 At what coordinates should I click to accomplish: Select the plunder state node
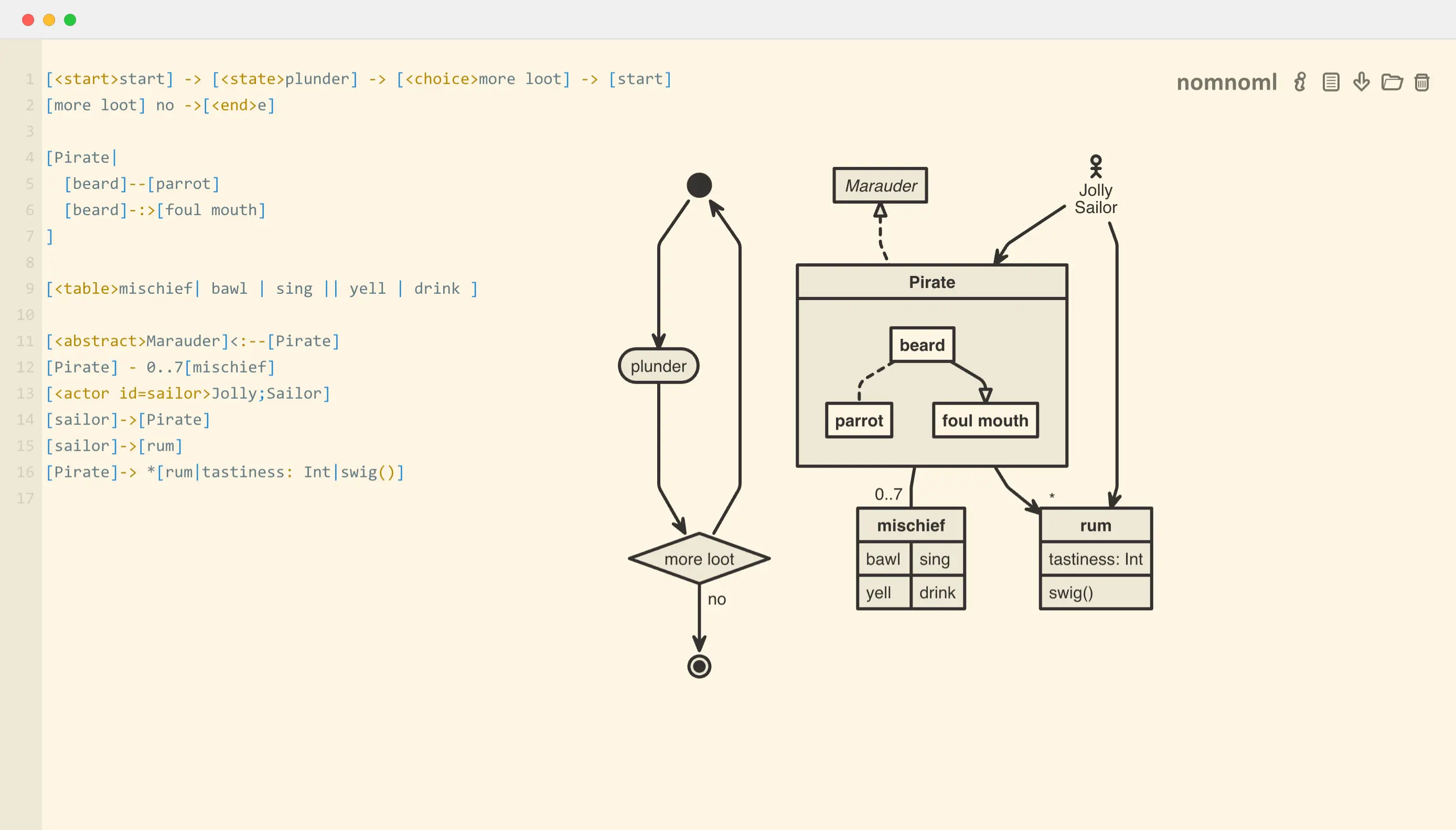pos(658,366)
